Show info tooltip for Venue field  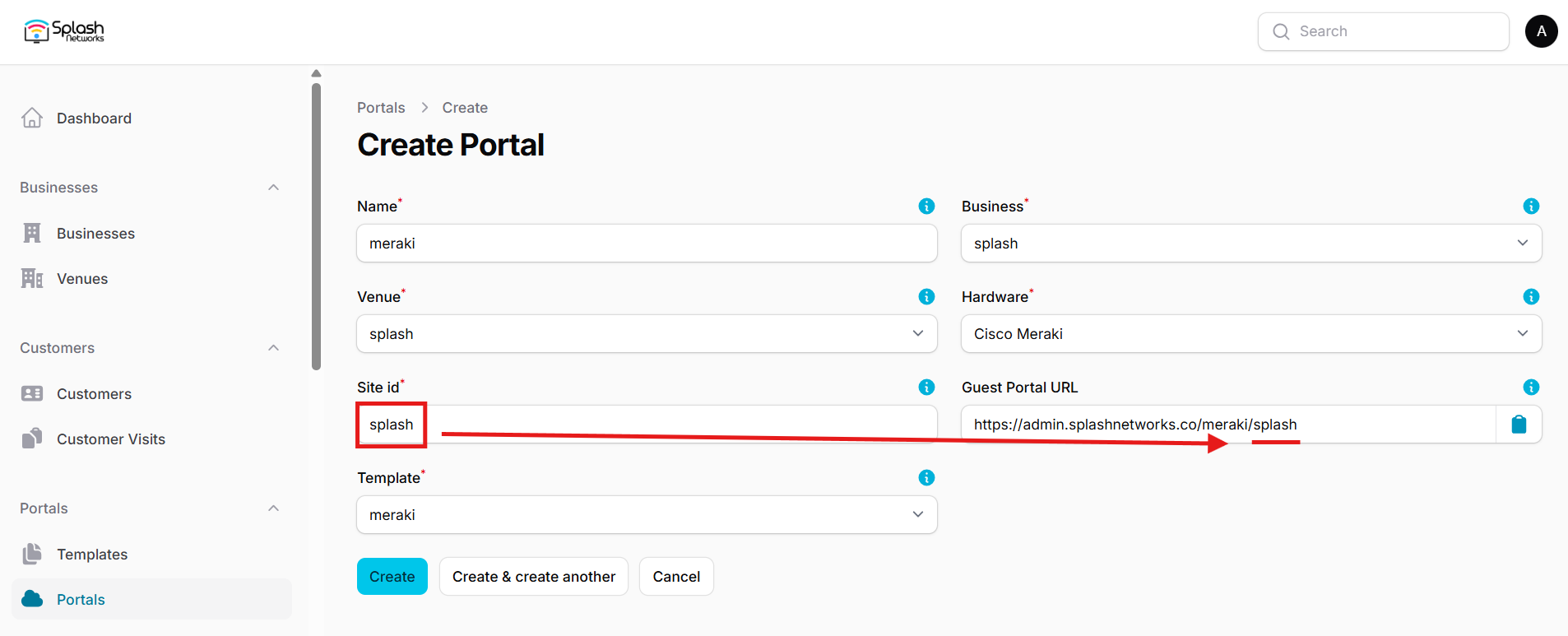[926, 296]
